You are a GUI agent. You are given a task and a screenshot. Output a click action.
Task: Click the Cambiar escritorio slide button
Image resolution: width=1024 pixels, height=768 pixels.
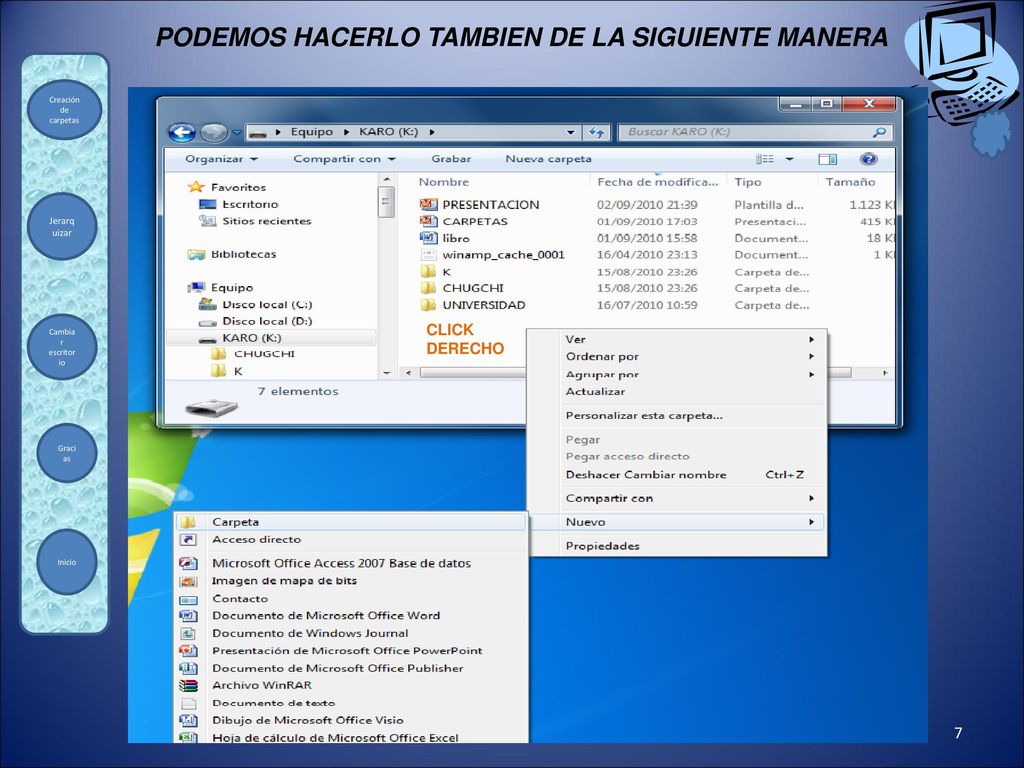click(62, 347)
